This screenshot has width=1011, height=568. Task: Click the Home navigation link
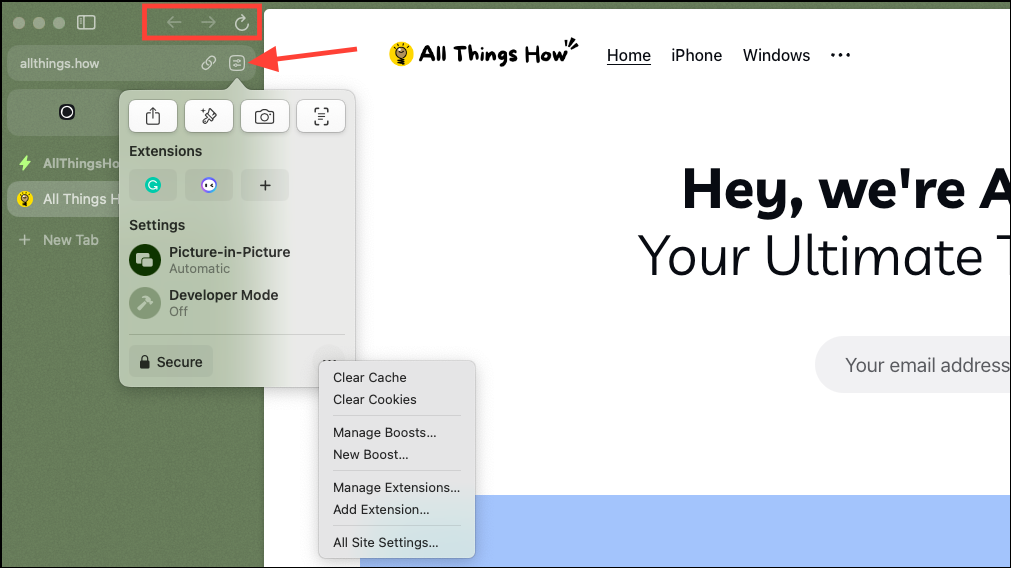pyautogui.click(x=629, y=55)
